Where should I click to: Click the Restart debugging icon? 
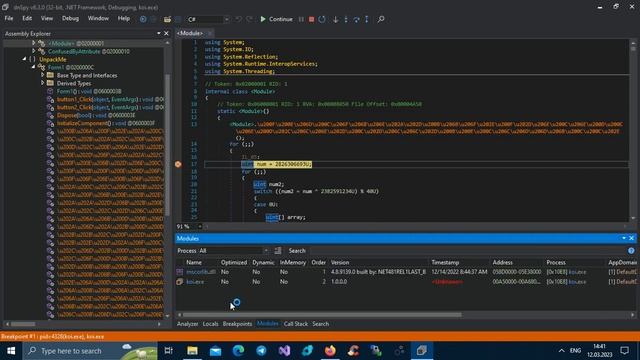coord(322,19)
